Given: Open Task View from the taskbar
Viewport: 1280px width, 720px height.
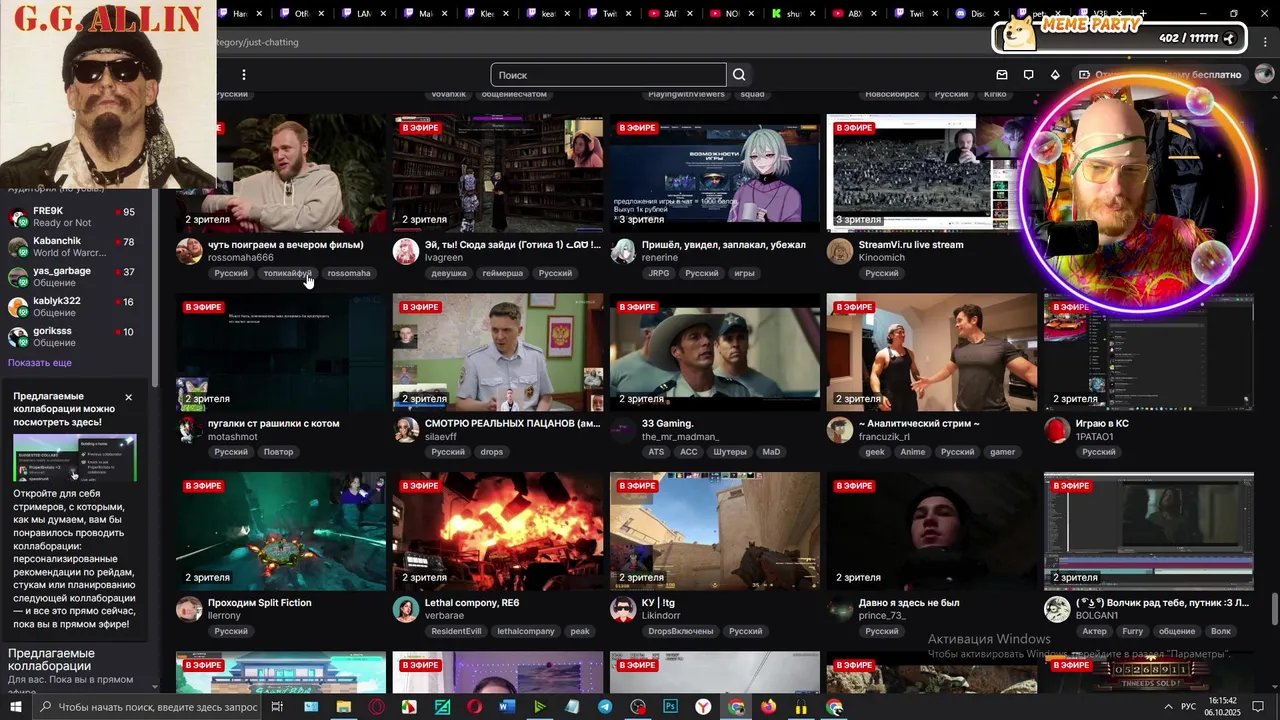Looking at the screenshot, I should point(277,707).
